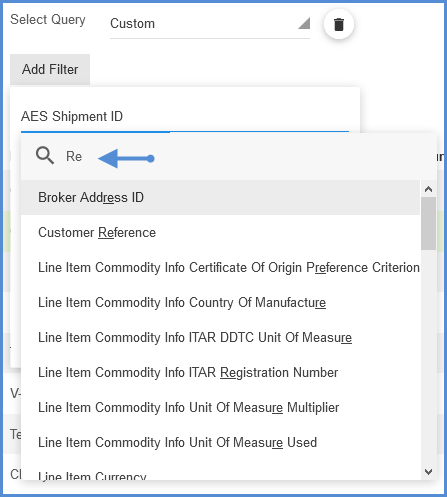Screen dimensions: 447x497
Task: Choose Customer Reference from the list
Action: pos(220,232)
